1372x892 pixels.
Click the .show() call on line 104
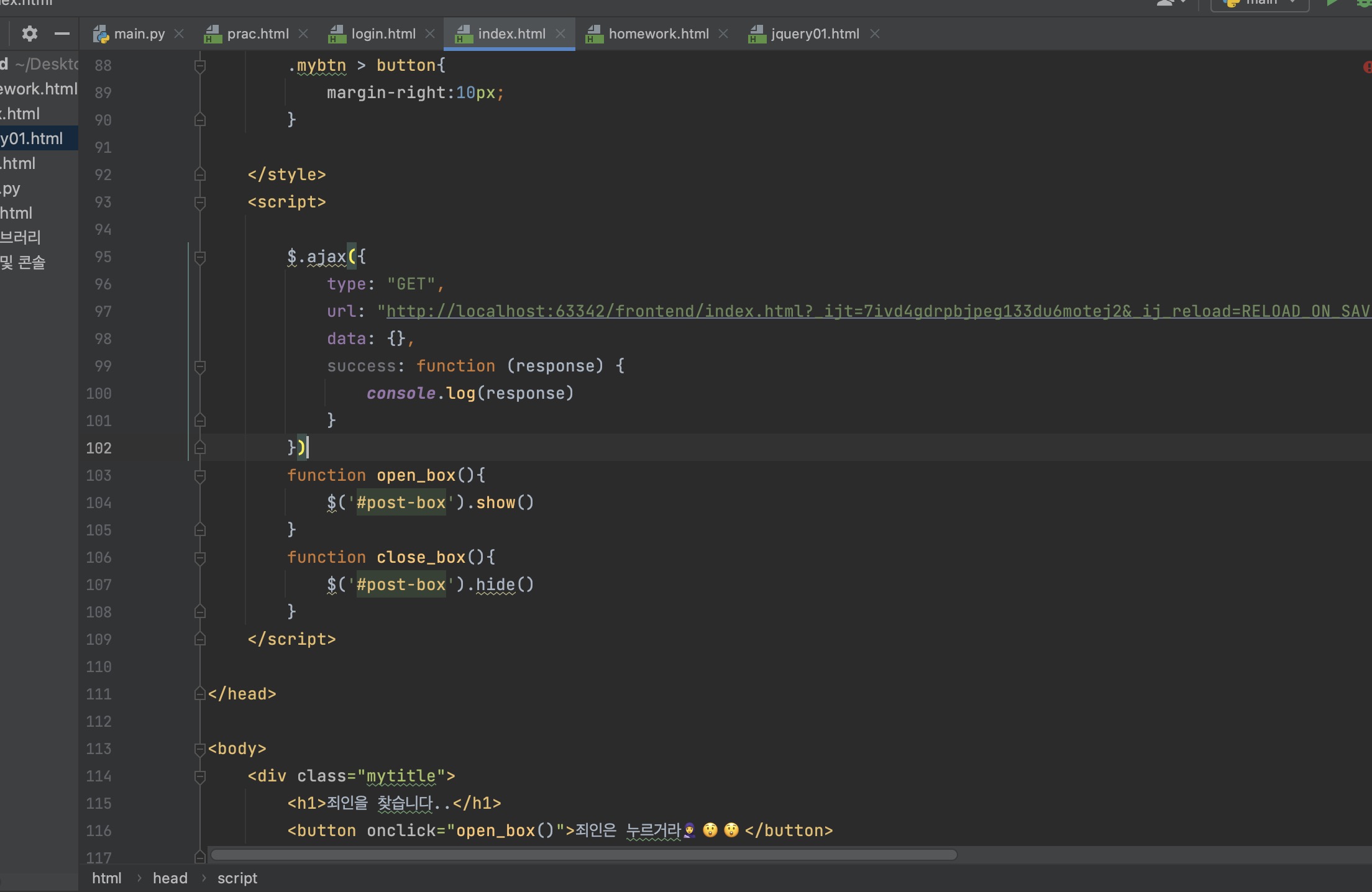tap(500, 503)
